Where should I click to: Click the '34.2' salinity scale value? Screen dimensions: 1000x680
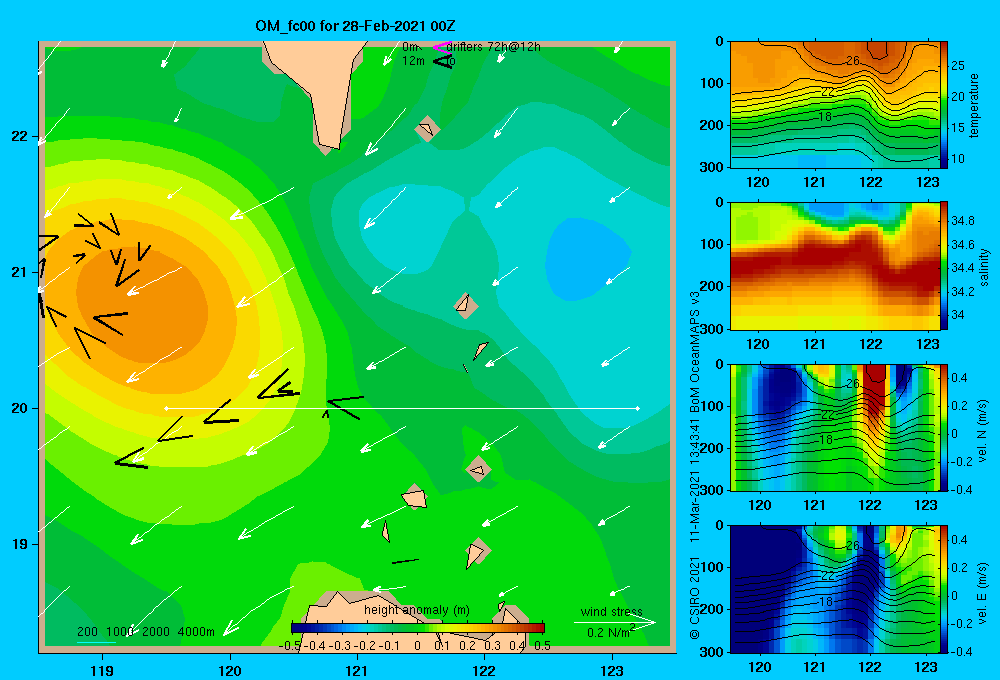point(962,292)
